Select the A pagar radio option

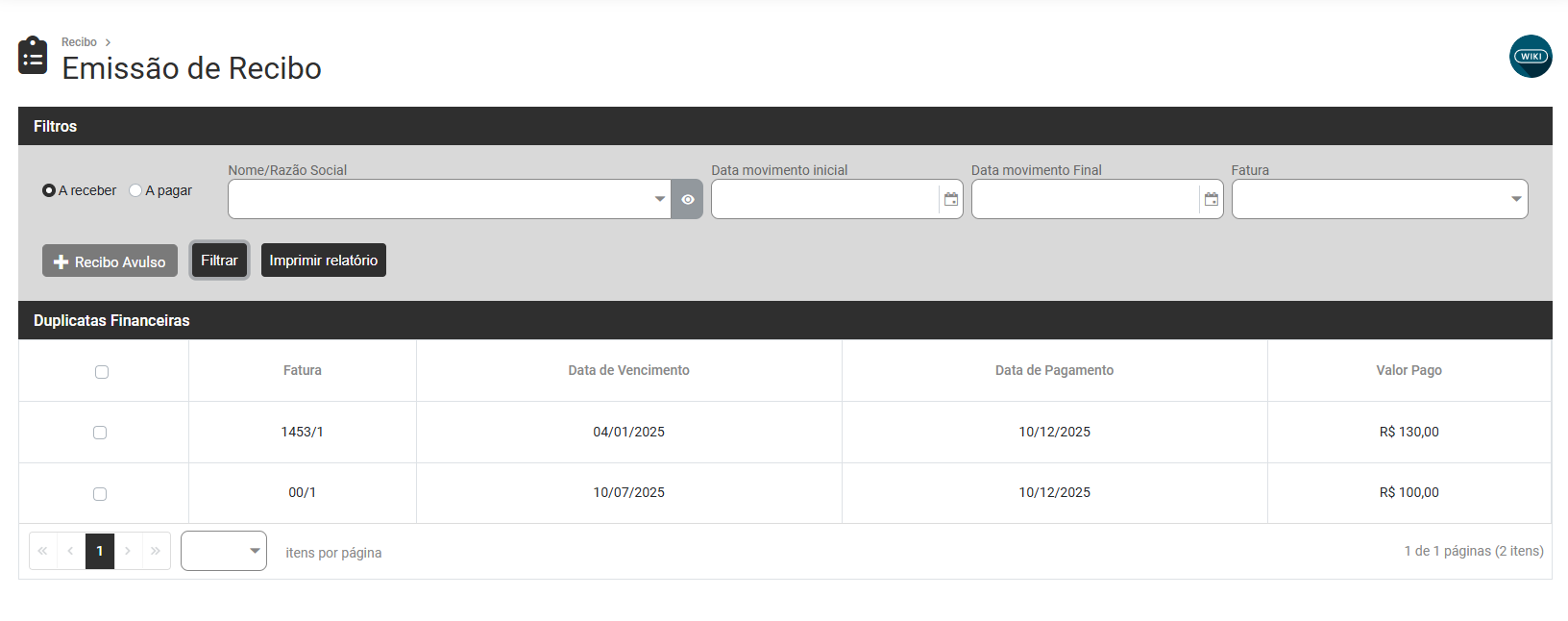click(135, 191)
